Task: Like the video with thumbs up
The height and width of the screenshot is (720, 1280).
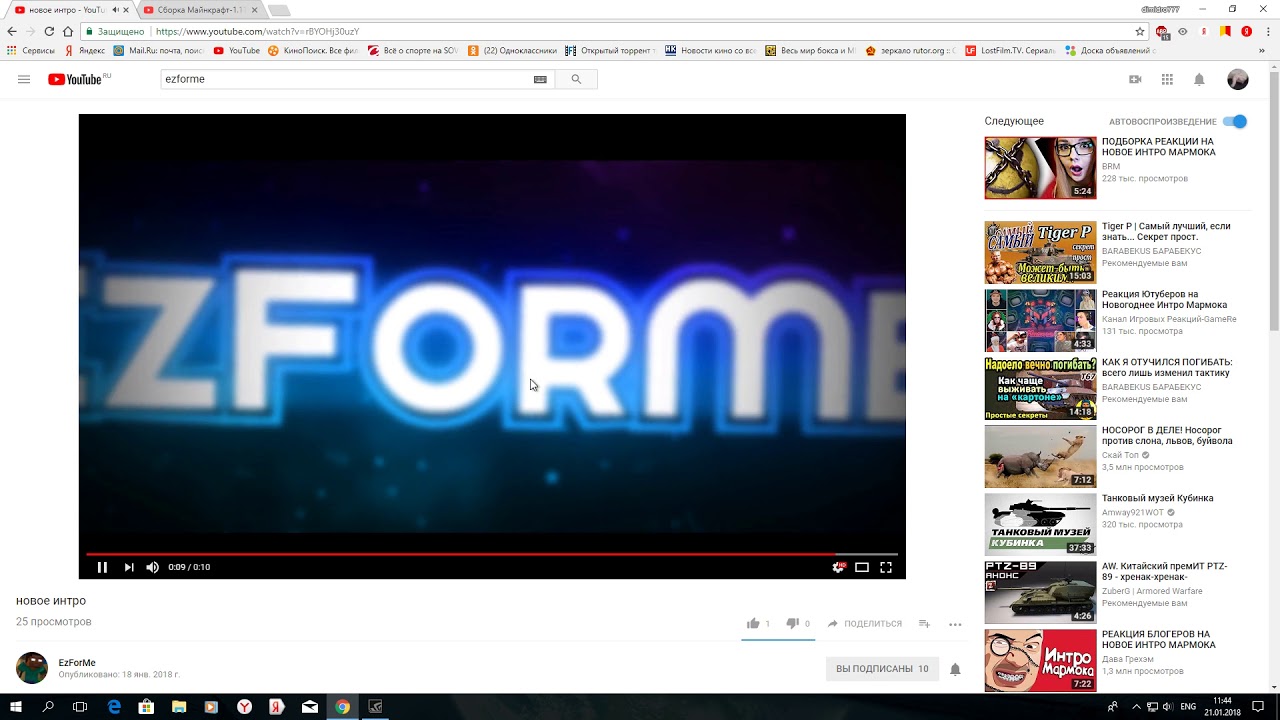Action: coord(753,624)
